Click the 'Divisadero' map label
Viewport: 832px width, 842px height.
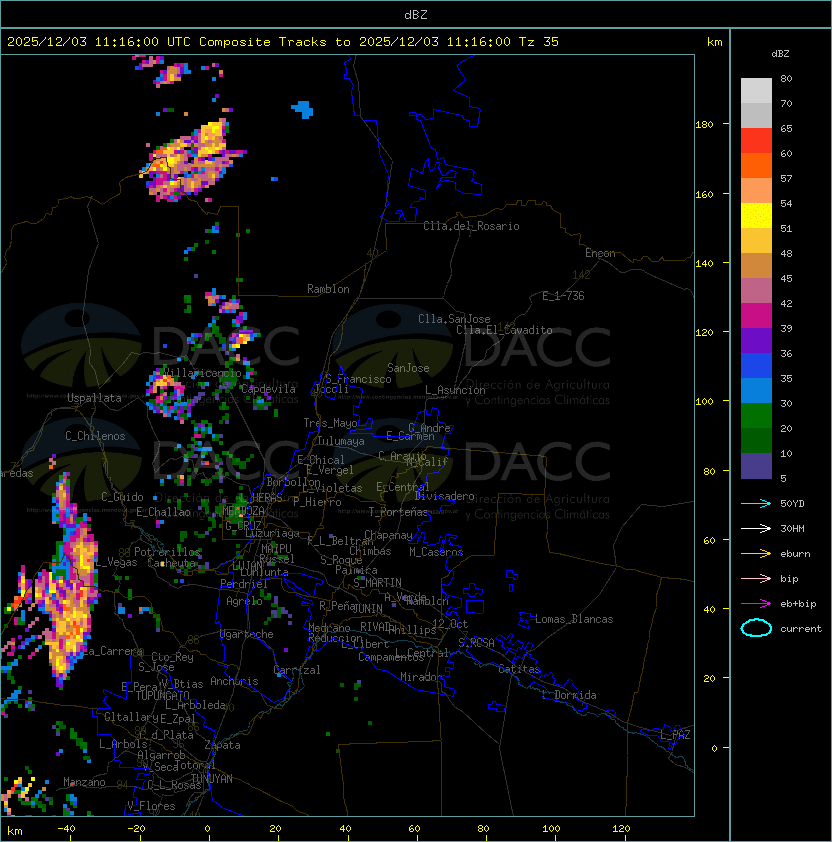click(445, 496)
